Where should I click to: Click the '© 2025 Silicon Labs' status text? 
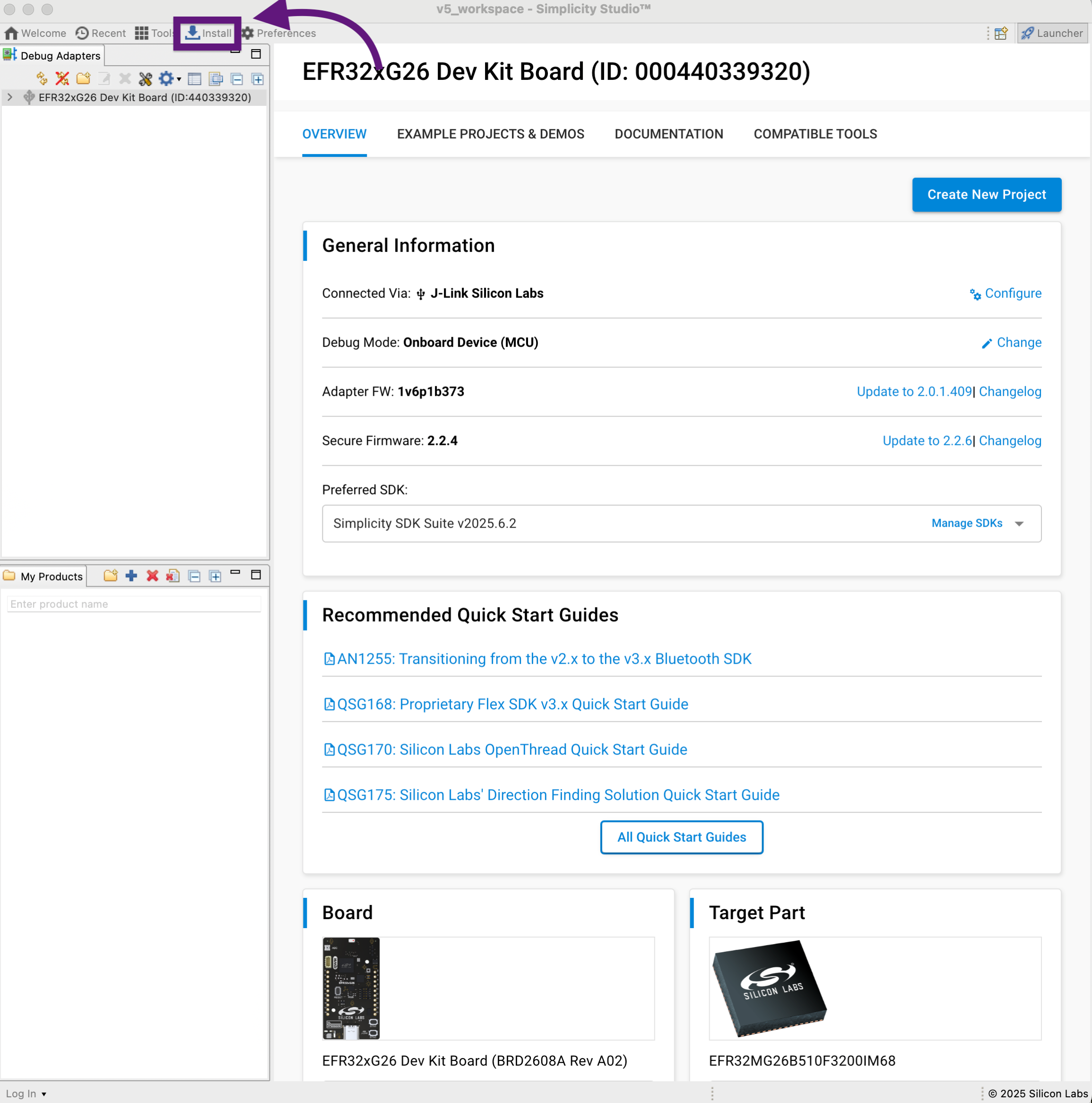coord(1038,1093)
